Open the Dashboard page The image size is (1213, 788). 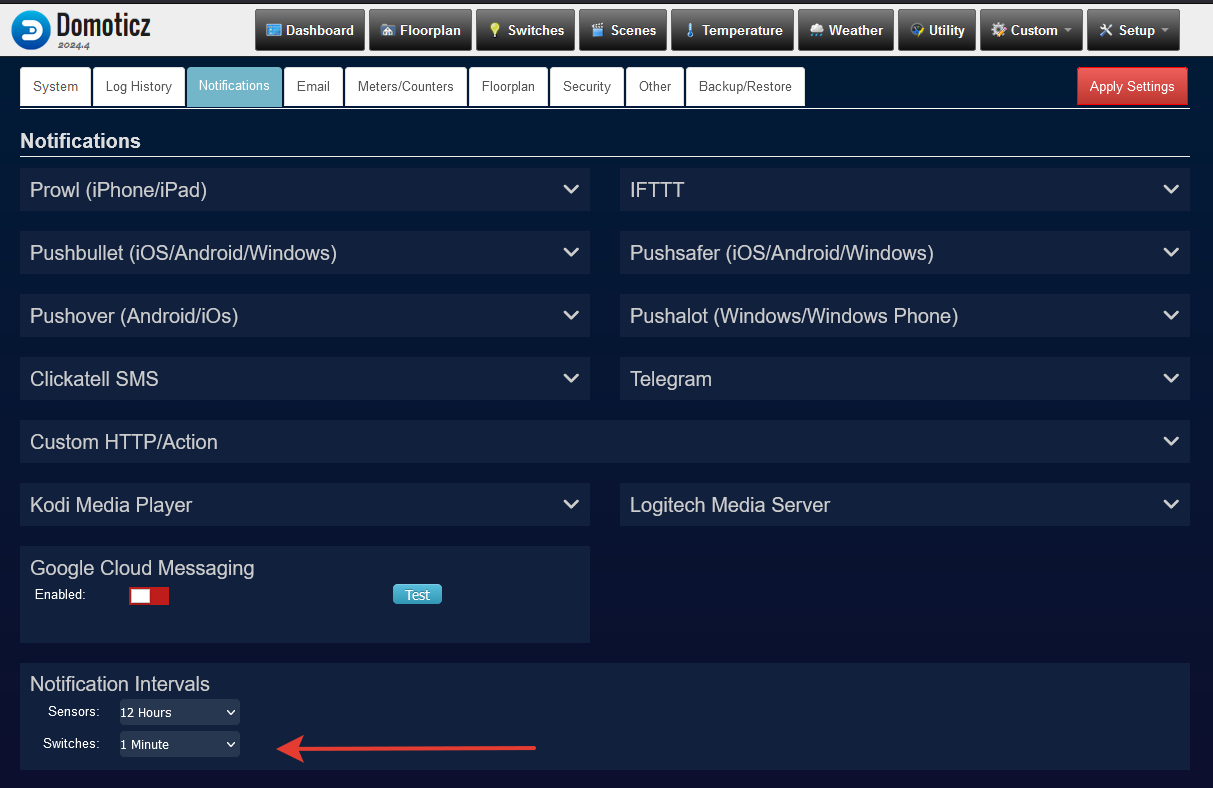tap(310, 30)
